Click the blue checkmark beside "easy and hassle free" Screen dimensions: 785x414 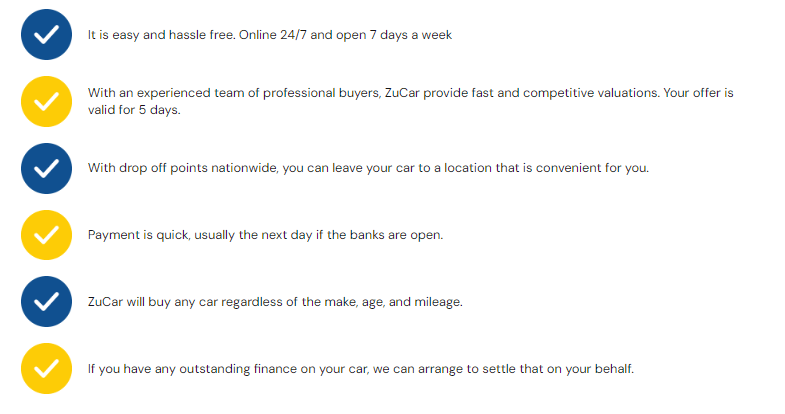click(46, 34)
